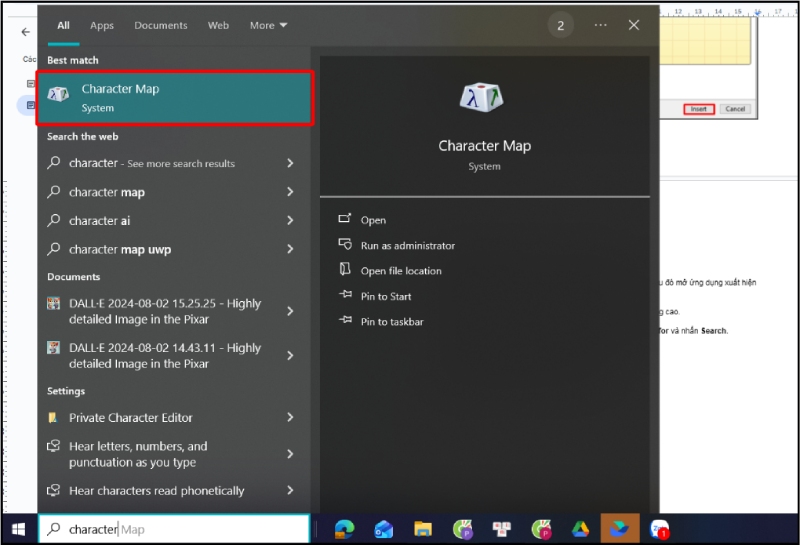Viewport: 800px width, 545px height.
Task: Click the highlighted orange taskbar app icon
Action: (620, 529)
